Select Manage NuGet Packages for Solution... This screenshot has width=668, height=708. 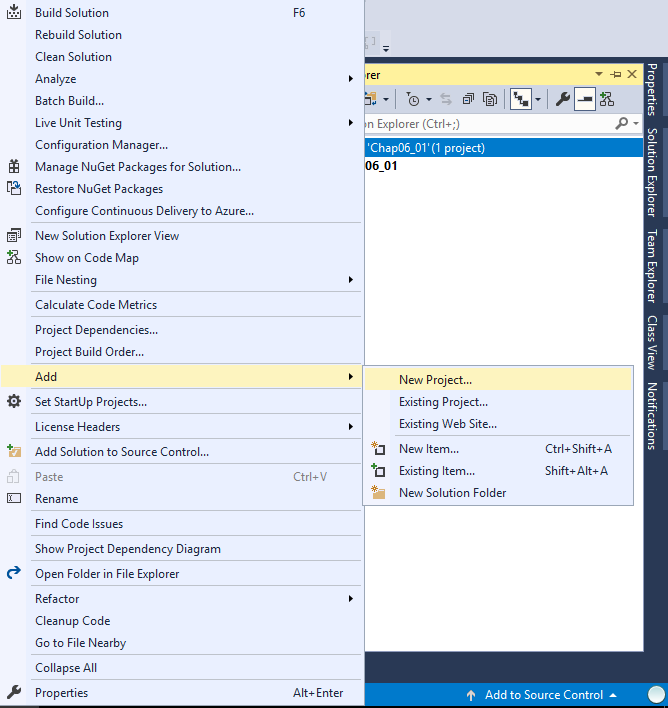point(138,167)
